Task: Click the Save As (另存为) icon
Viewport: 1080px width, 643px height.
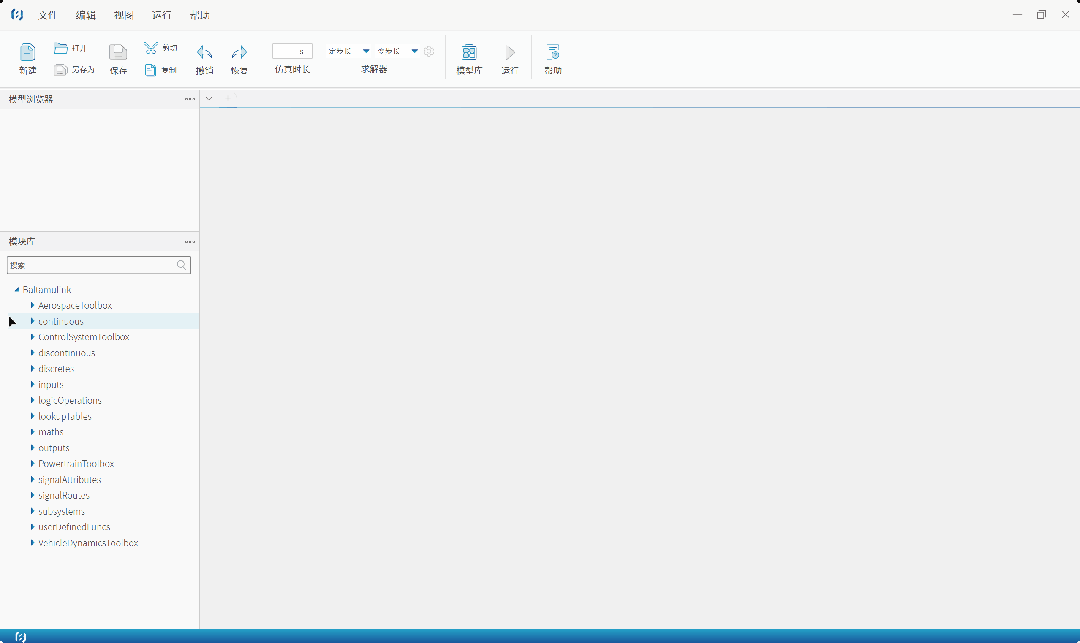Action: (x=61, y=70)
